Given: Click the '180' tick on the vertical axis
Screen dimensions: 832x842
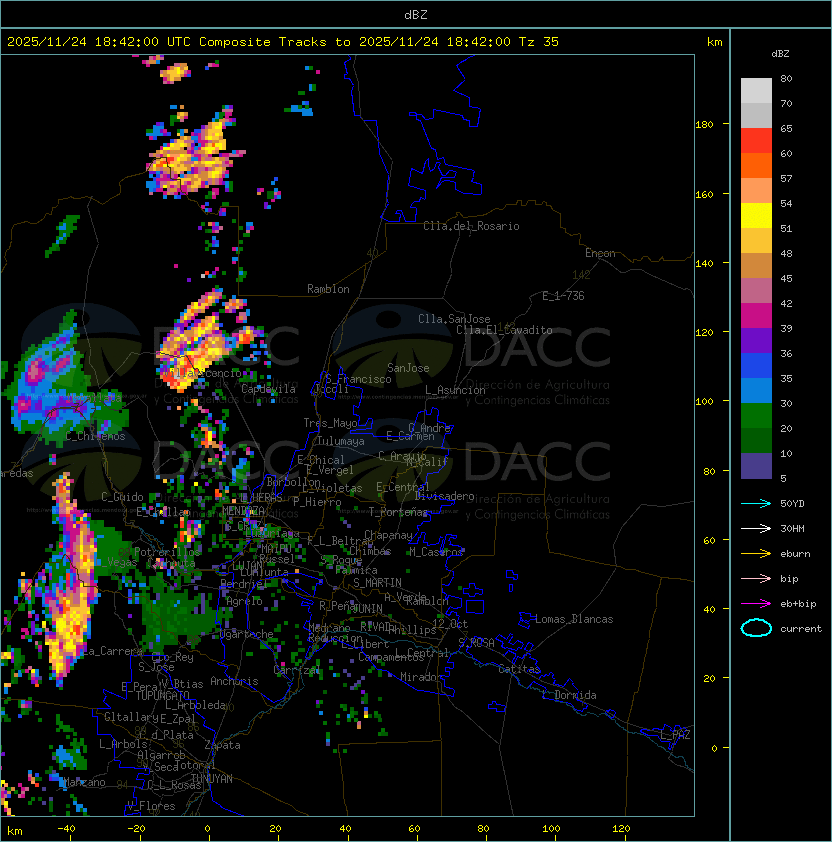Looking at the screenshot, I should (x=704, y=125).
